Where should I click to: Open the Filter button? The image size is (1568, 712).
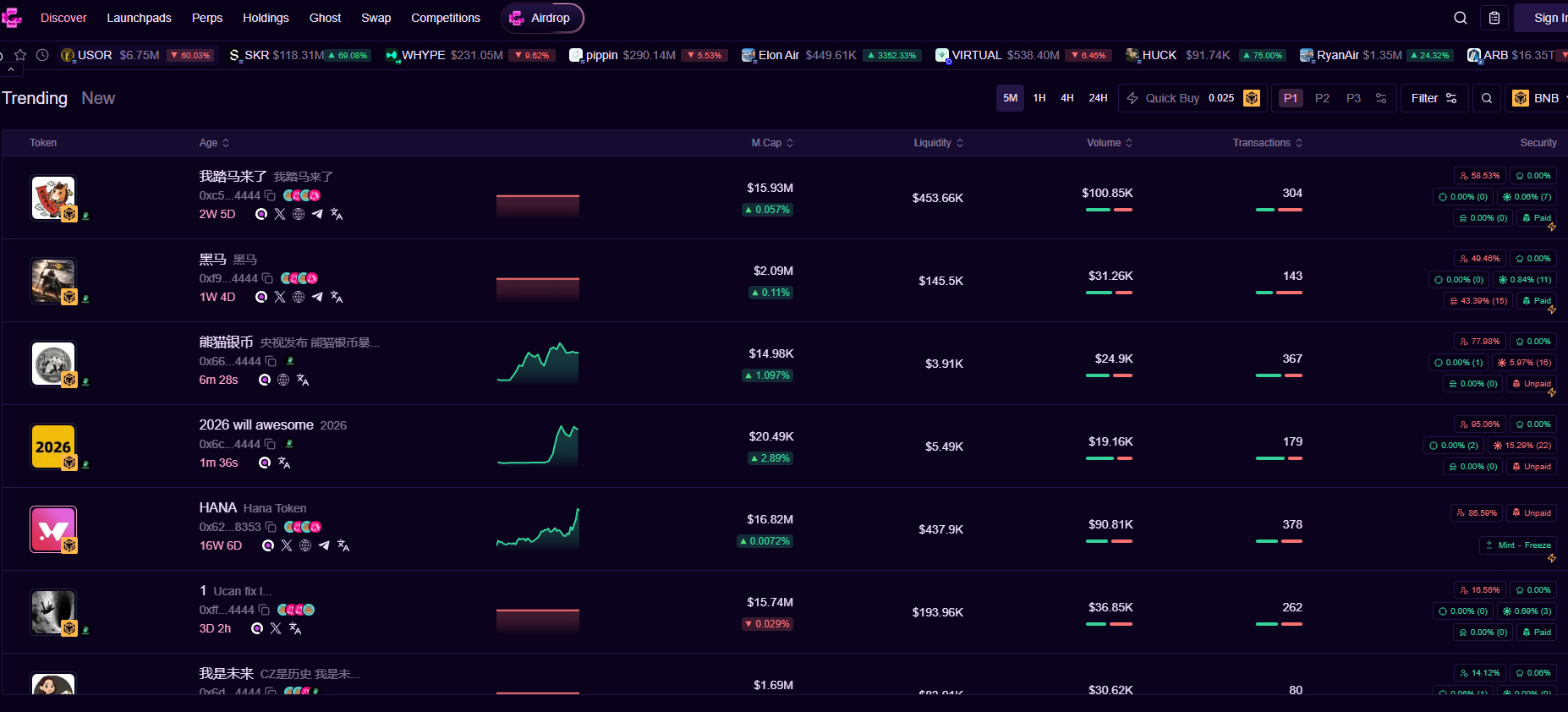click(1434, 98)
